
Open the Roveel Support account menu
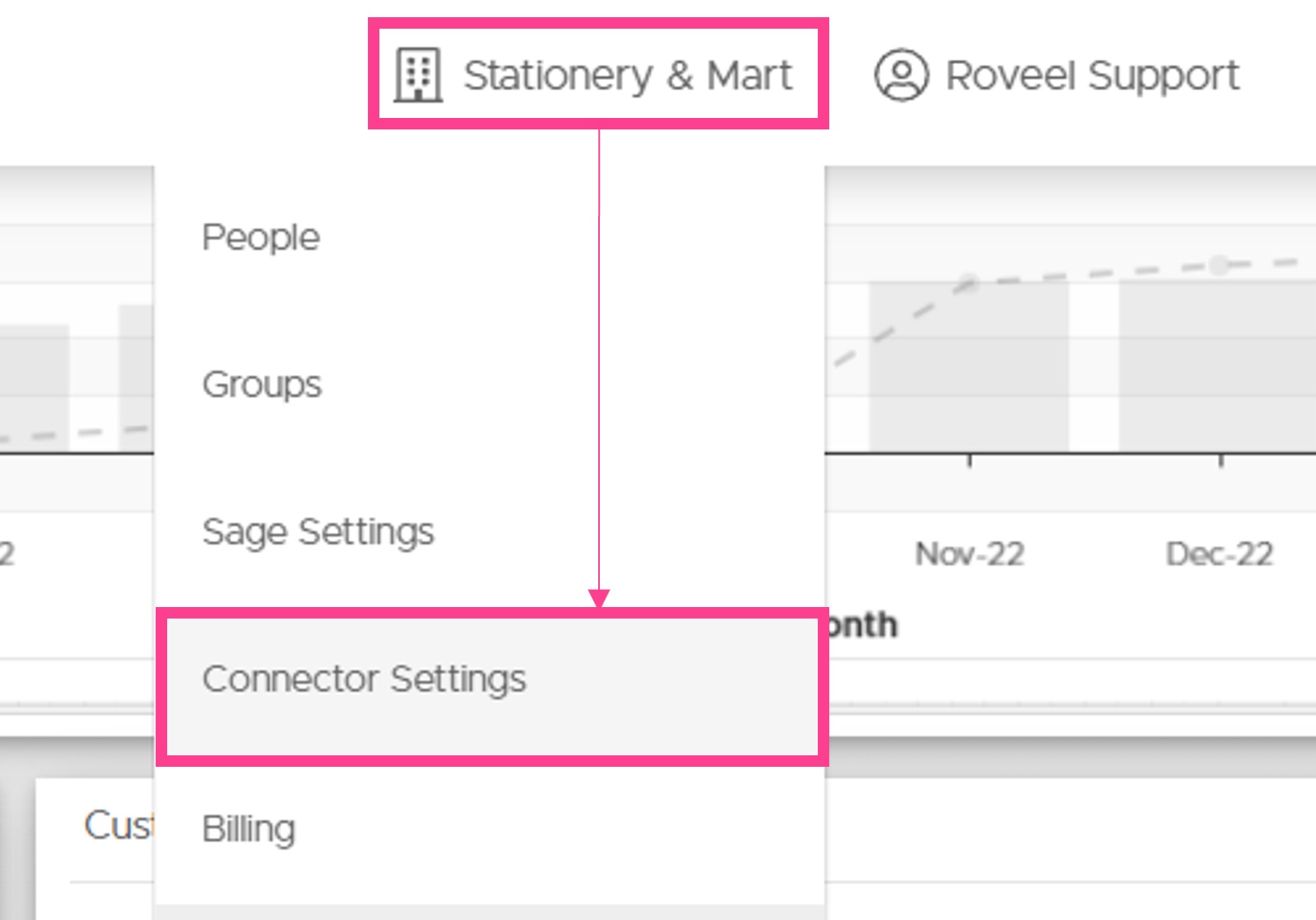pos(1057,75)
